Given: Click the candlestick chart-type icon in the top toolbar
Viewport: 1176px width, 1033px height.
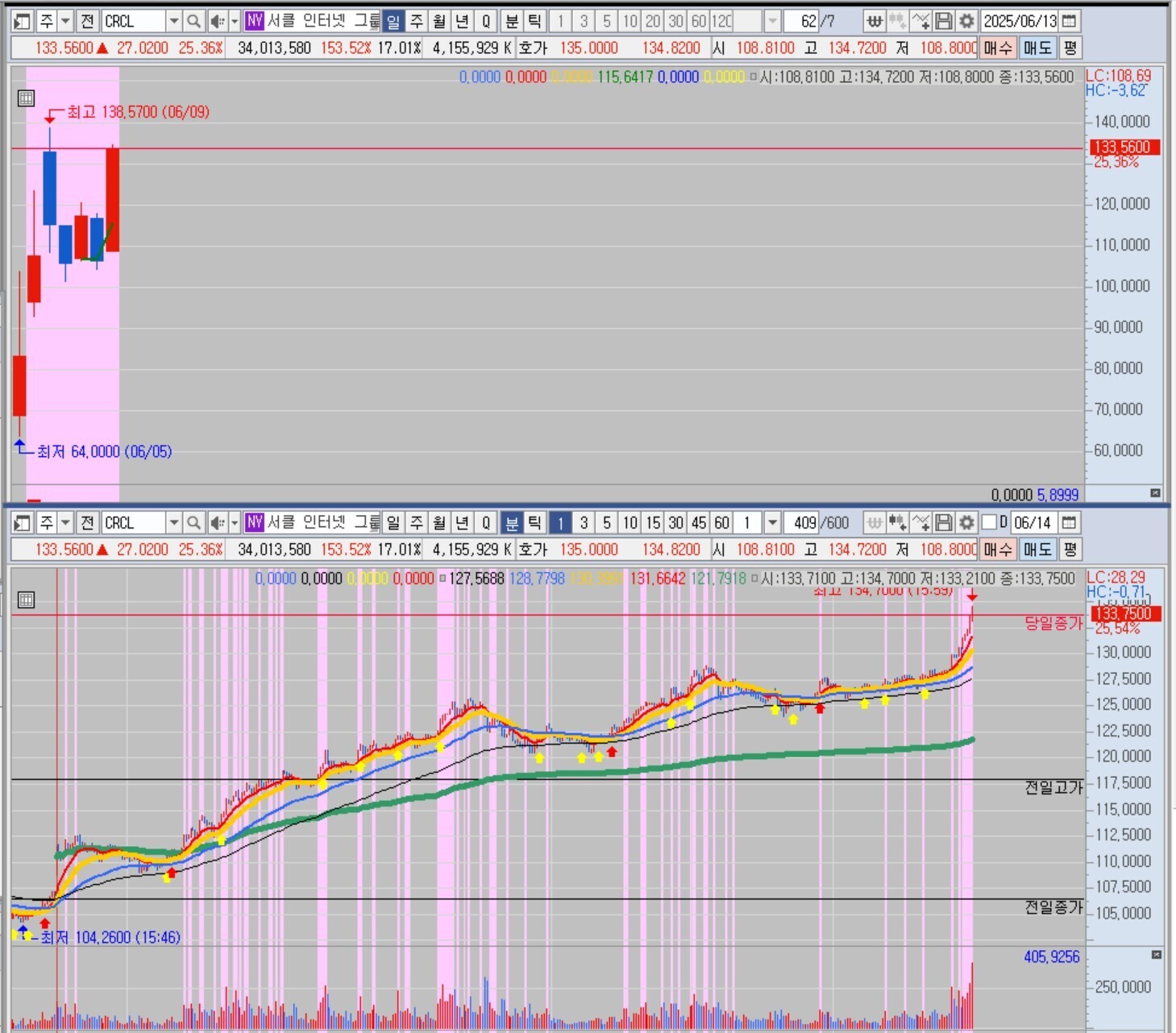Looking at the screenshot, I should [x=897, y=21].
